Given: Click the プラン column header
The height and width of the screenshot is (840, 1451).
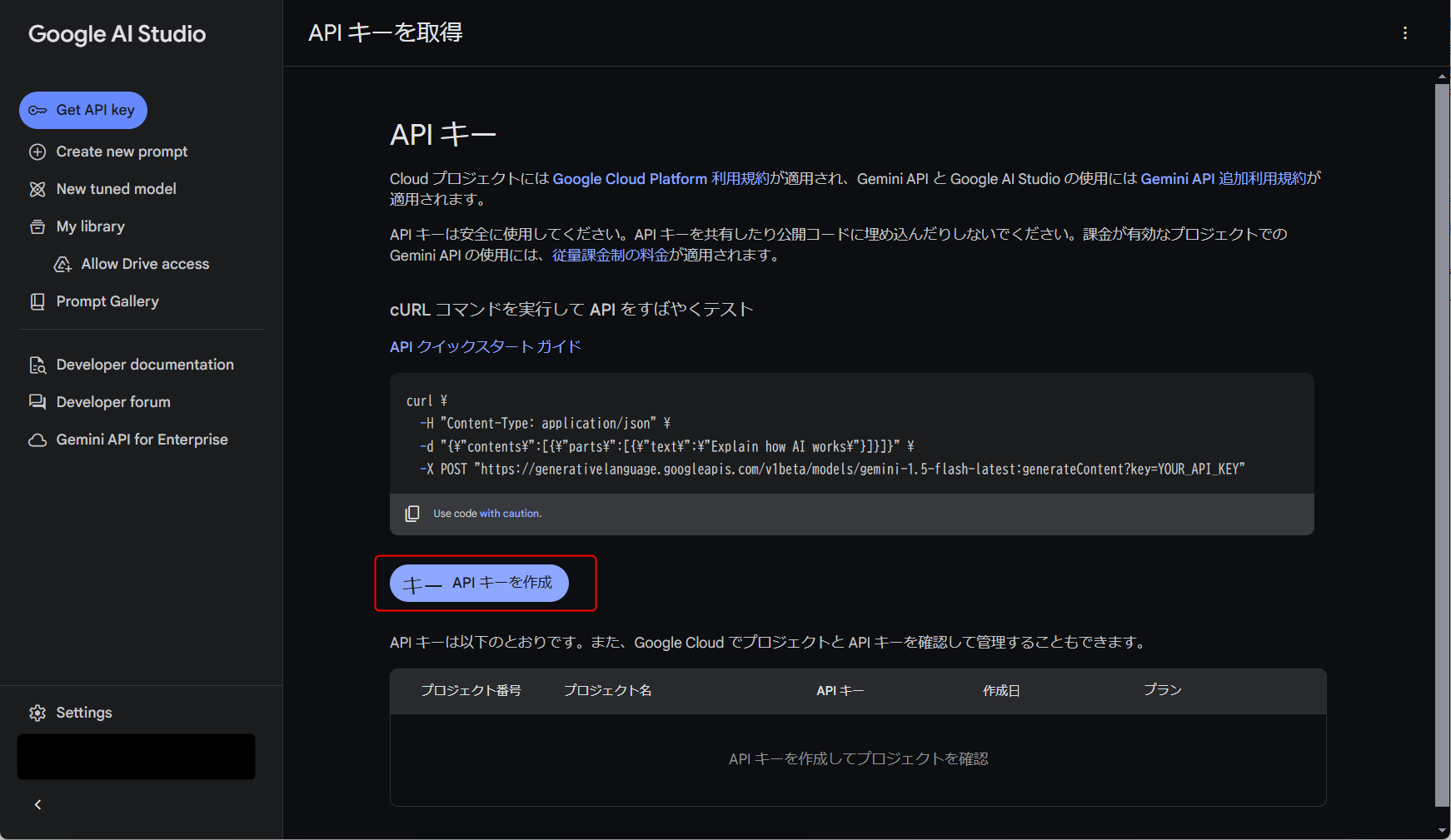Looking at the screenshot, I should [1163, 690].
